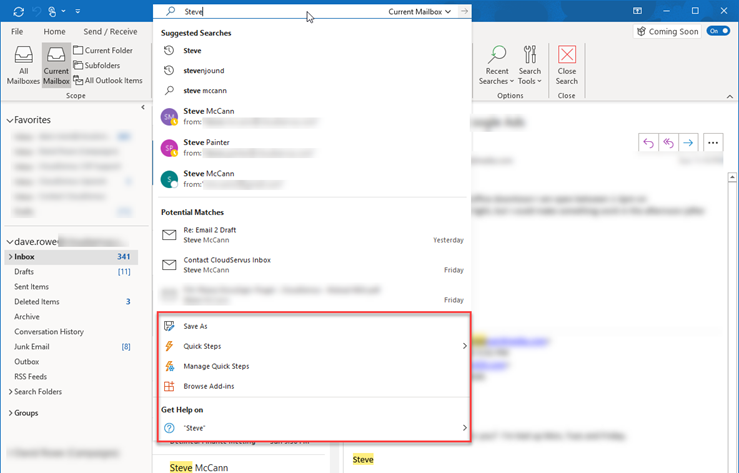This screenshot has height=473, width=739.
Task: Select All Mailboxes search scope
Action: pyautogui.click(x=23, y=65)
